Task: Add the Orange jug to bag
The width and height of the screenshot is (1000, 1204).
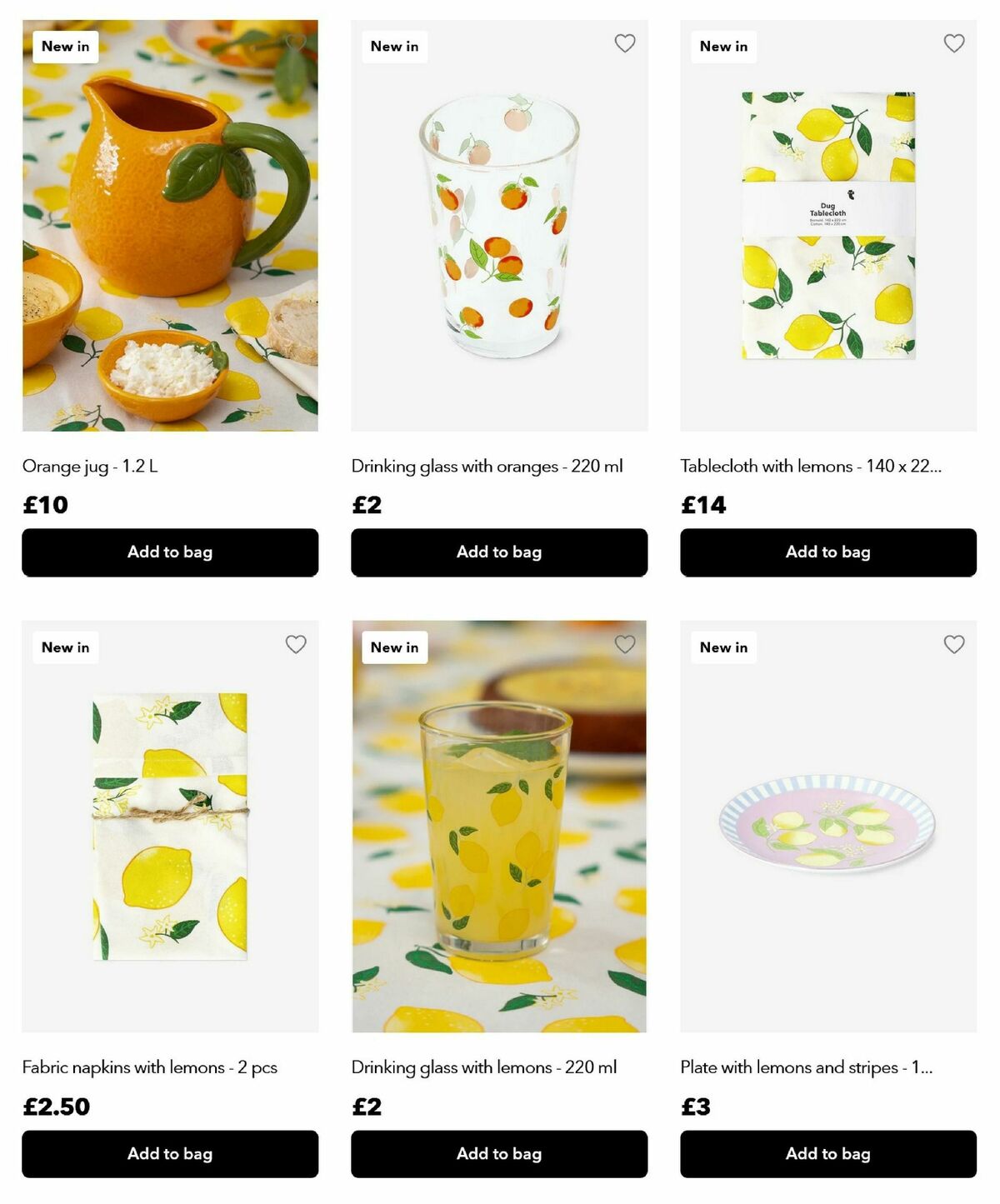Action: (x=169, y=552)
